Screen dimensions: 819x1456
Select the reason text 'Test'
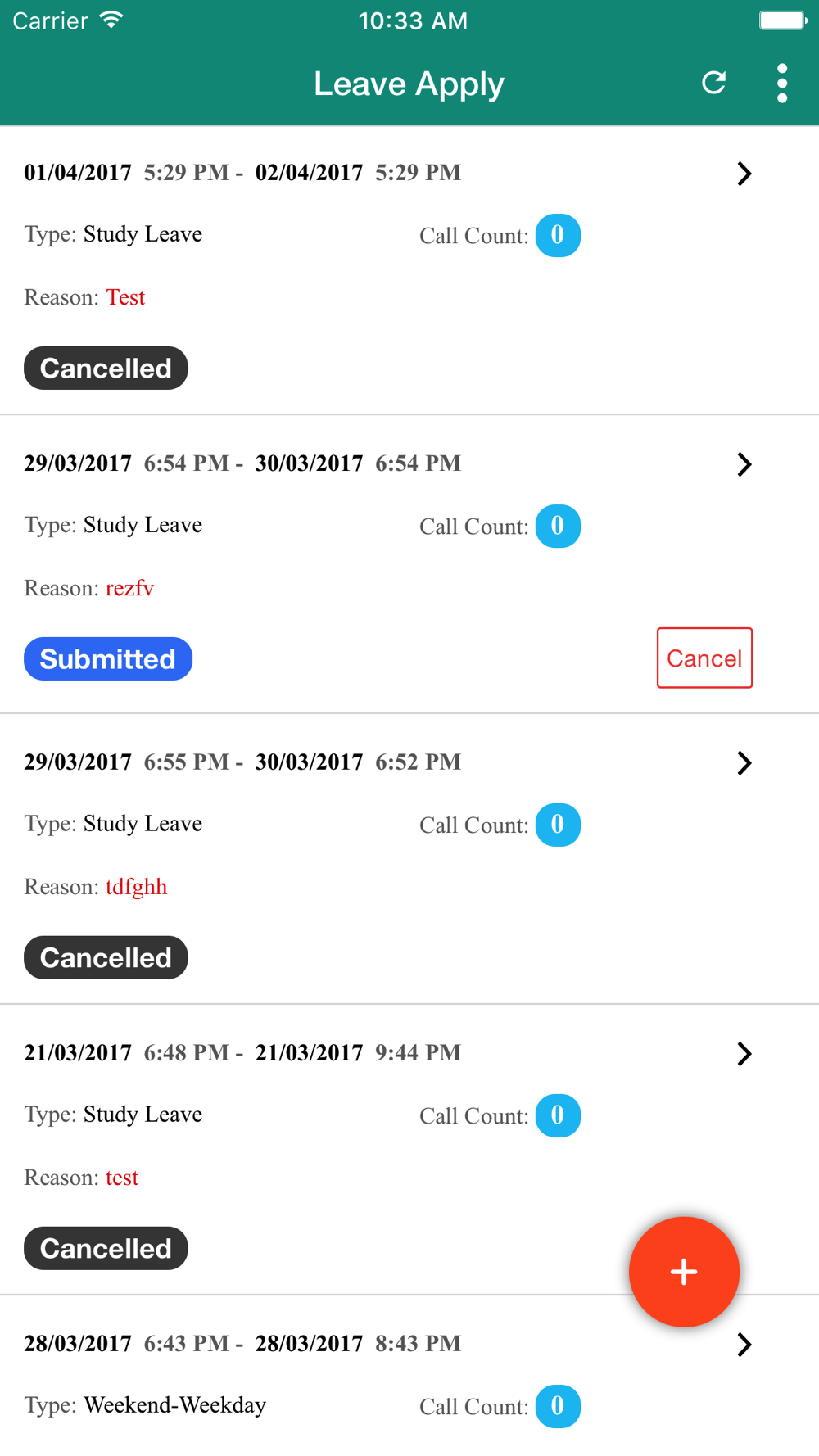pyautogui.click(x=125, y=297)
